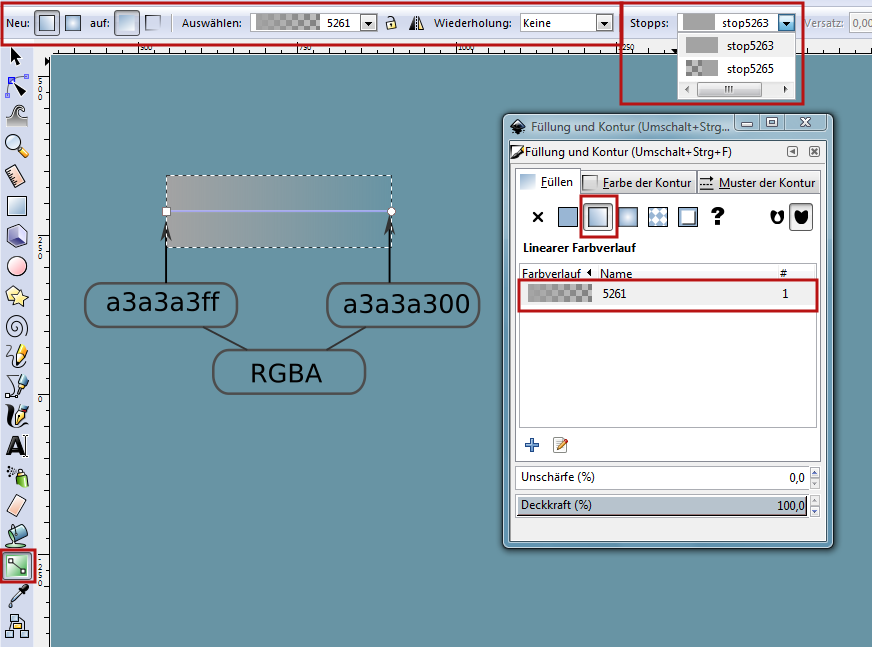Click the Deckkraft opacity slider
Image resolution: width=872 pixels, height=647 pixels.
point(660,505)
